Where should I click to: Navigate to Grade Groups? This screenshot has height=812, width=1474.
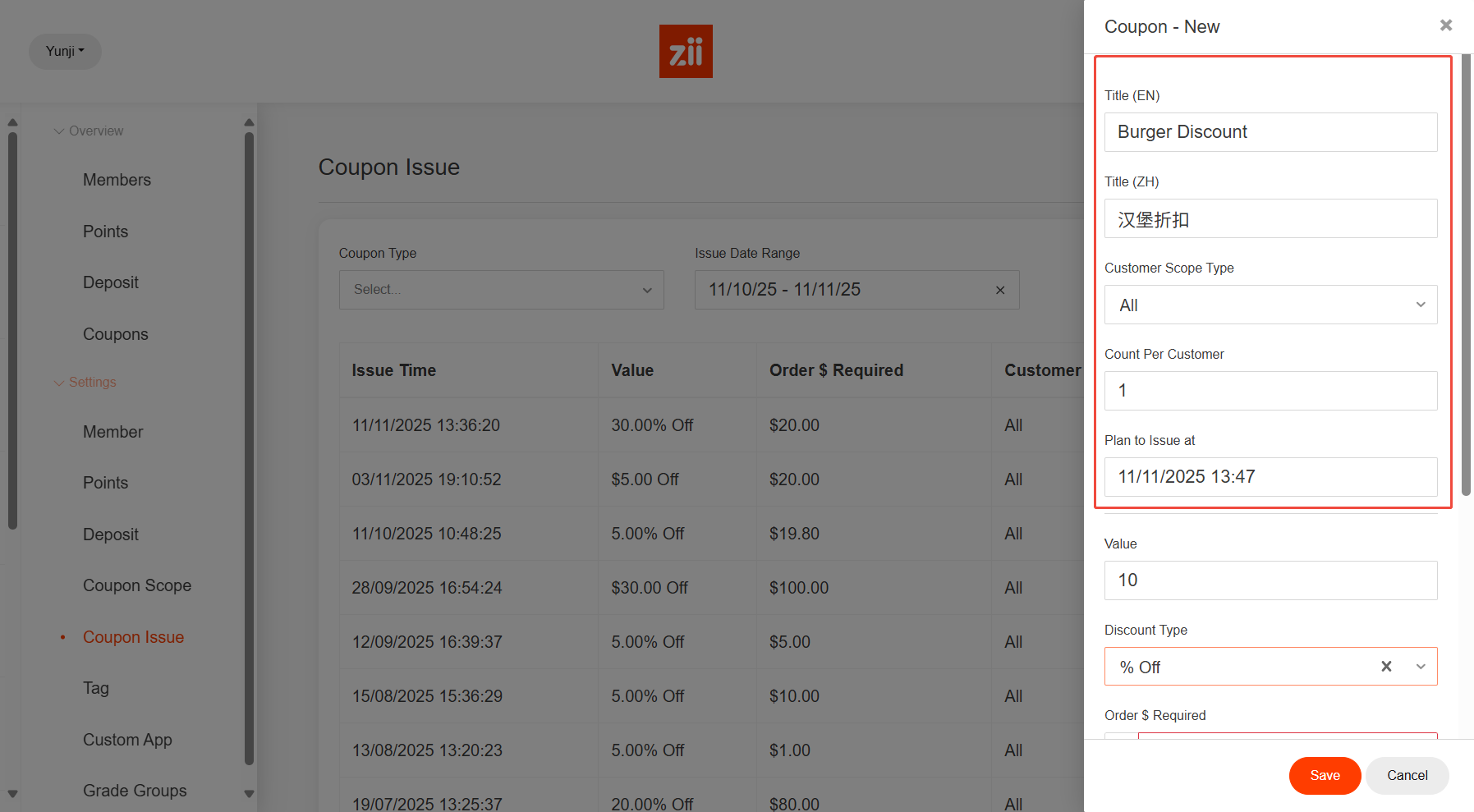(x=135, y=791)
